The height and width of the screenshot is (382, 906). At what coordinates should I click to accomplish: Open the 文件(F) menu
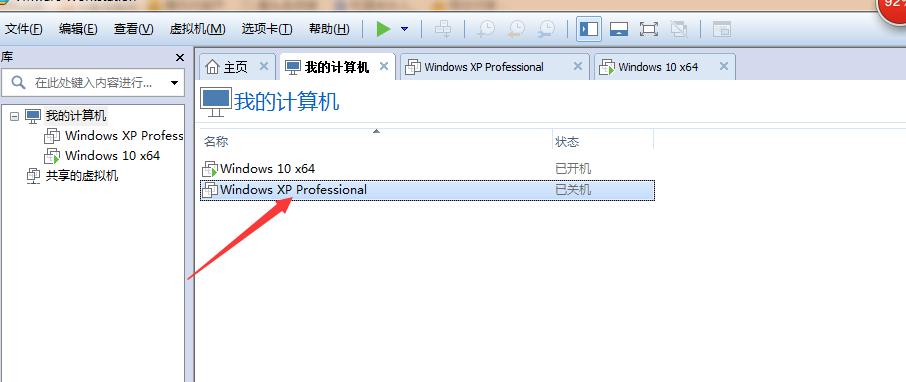(24, 29)
